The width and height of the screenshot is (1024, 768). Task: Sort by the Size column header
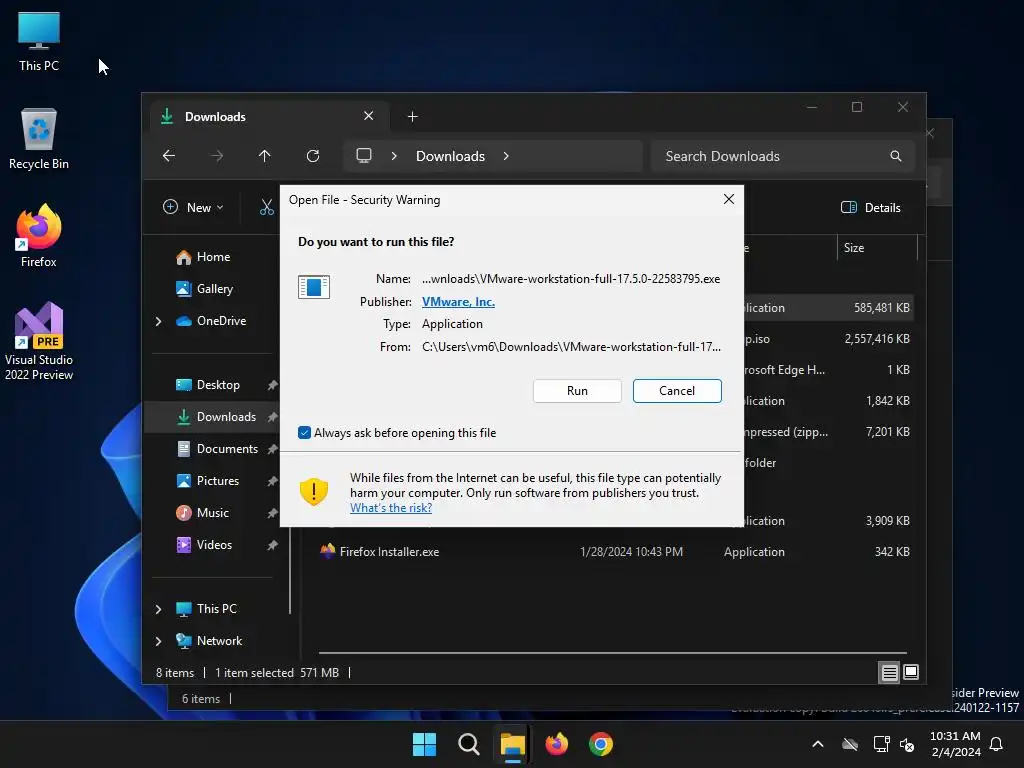pyautogui.click(x=876, y=248)
